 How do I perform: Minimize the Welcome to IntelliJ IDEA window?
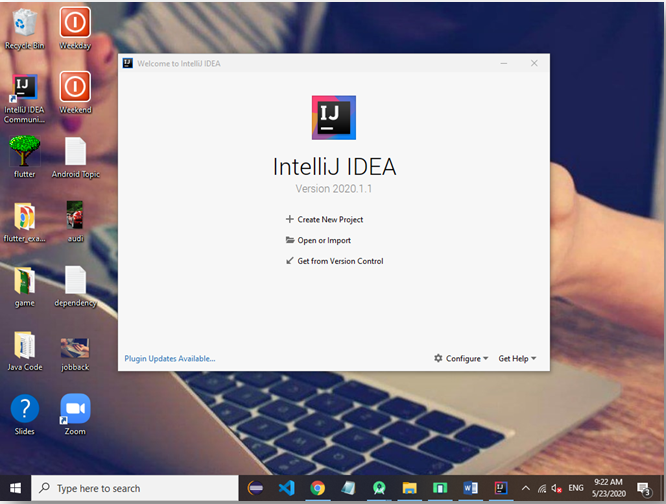[x=504, y=63]
